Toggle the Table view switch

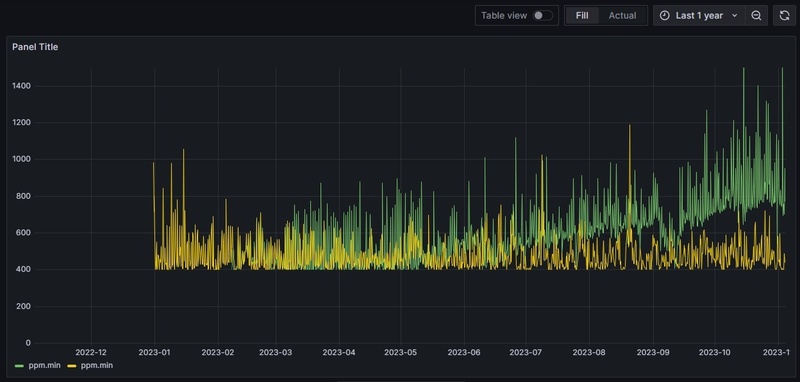click(x=542, y=15)
